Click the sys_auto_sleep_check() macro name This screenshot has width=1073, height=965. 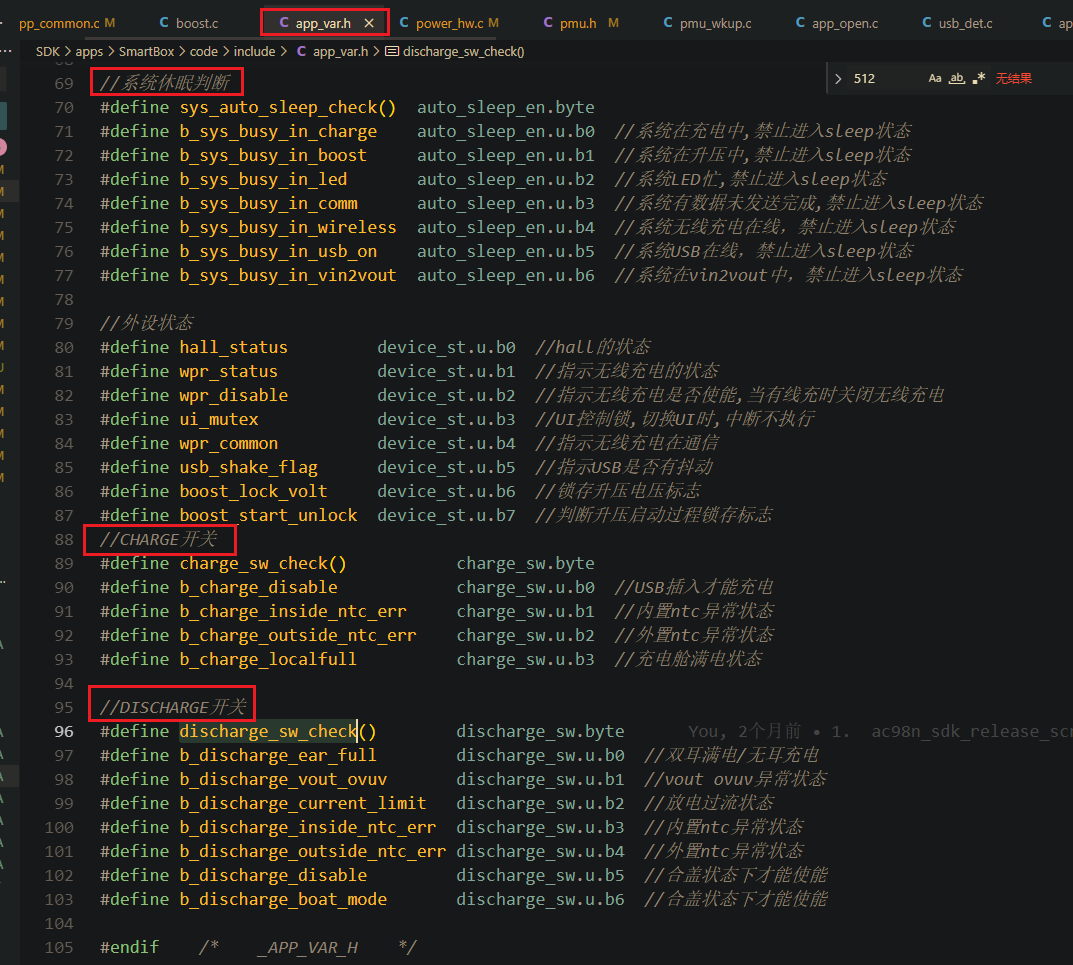pyautogui.click(x=288, y=107)
